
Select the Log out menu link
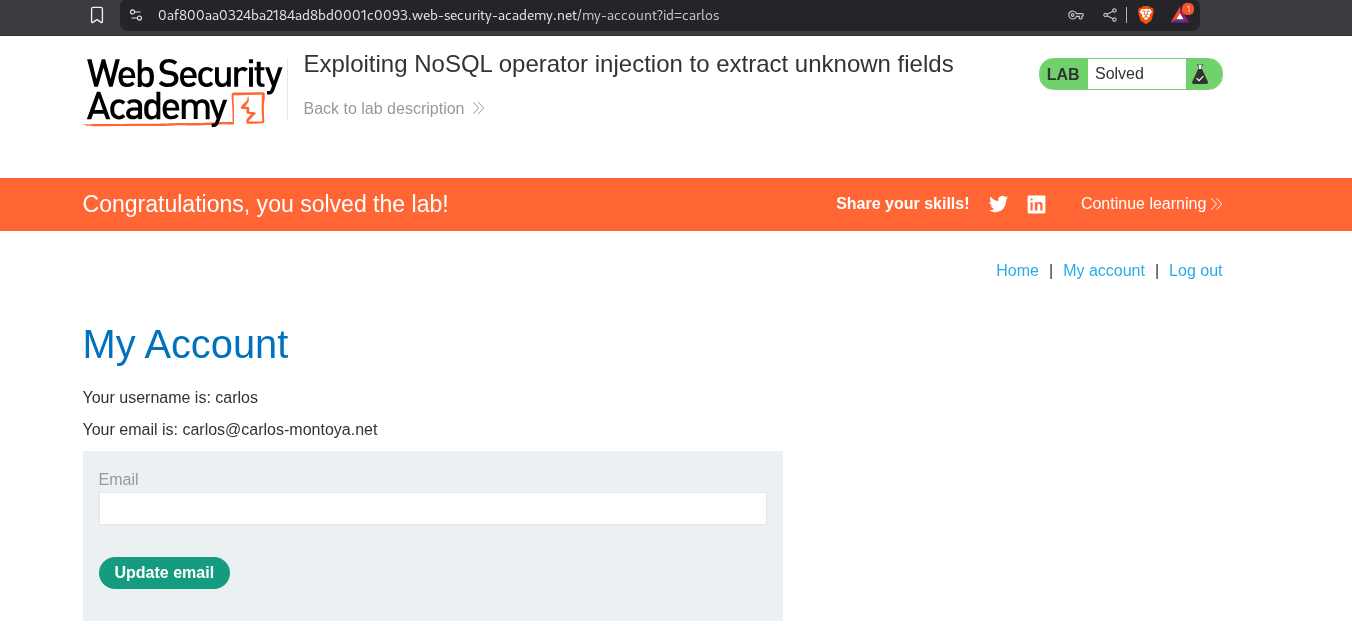click(1195, 271)
